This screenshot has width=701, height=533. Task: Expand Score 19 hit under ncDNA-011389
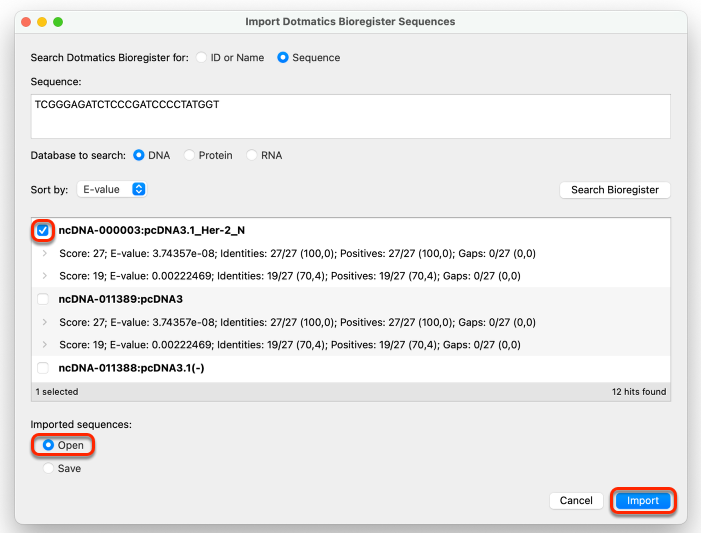44,345
